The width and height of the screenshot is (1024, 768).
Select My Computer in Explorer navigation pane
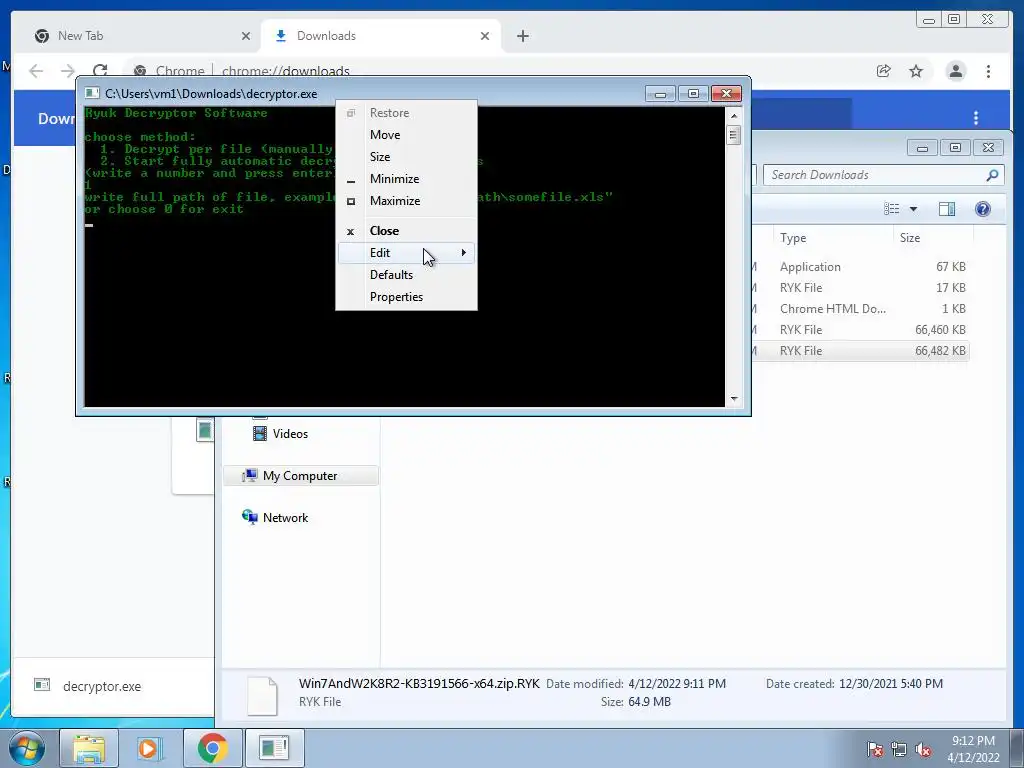point(301,475)
